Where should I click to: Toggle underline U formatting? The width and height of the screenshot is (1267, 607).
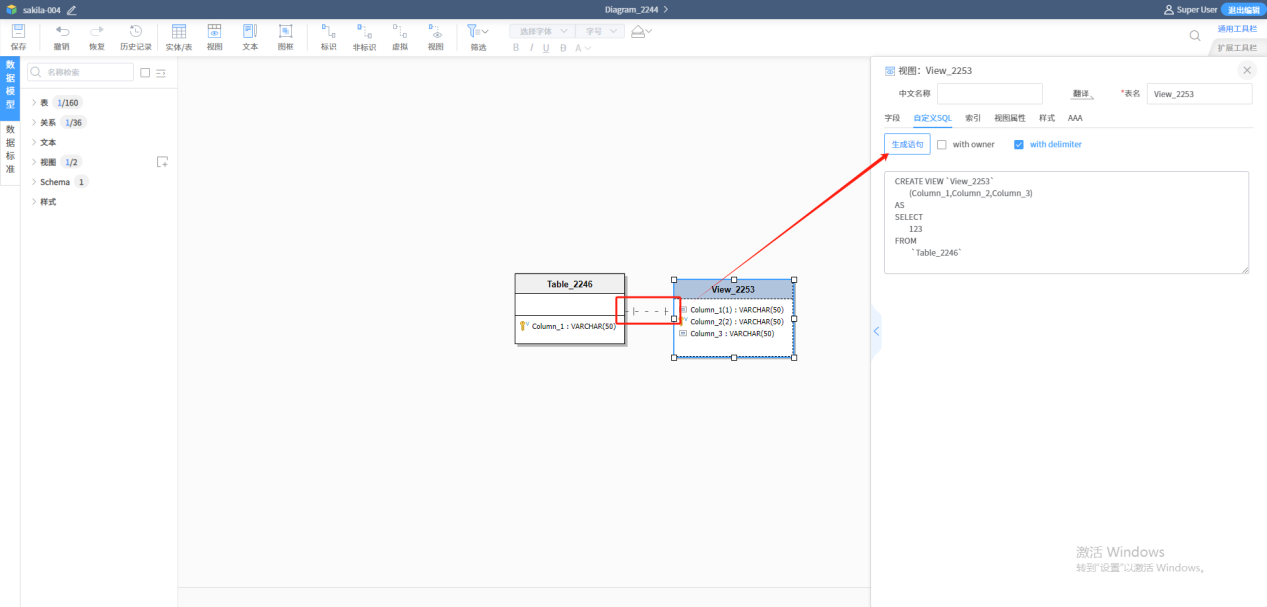(x=547, y=47)
